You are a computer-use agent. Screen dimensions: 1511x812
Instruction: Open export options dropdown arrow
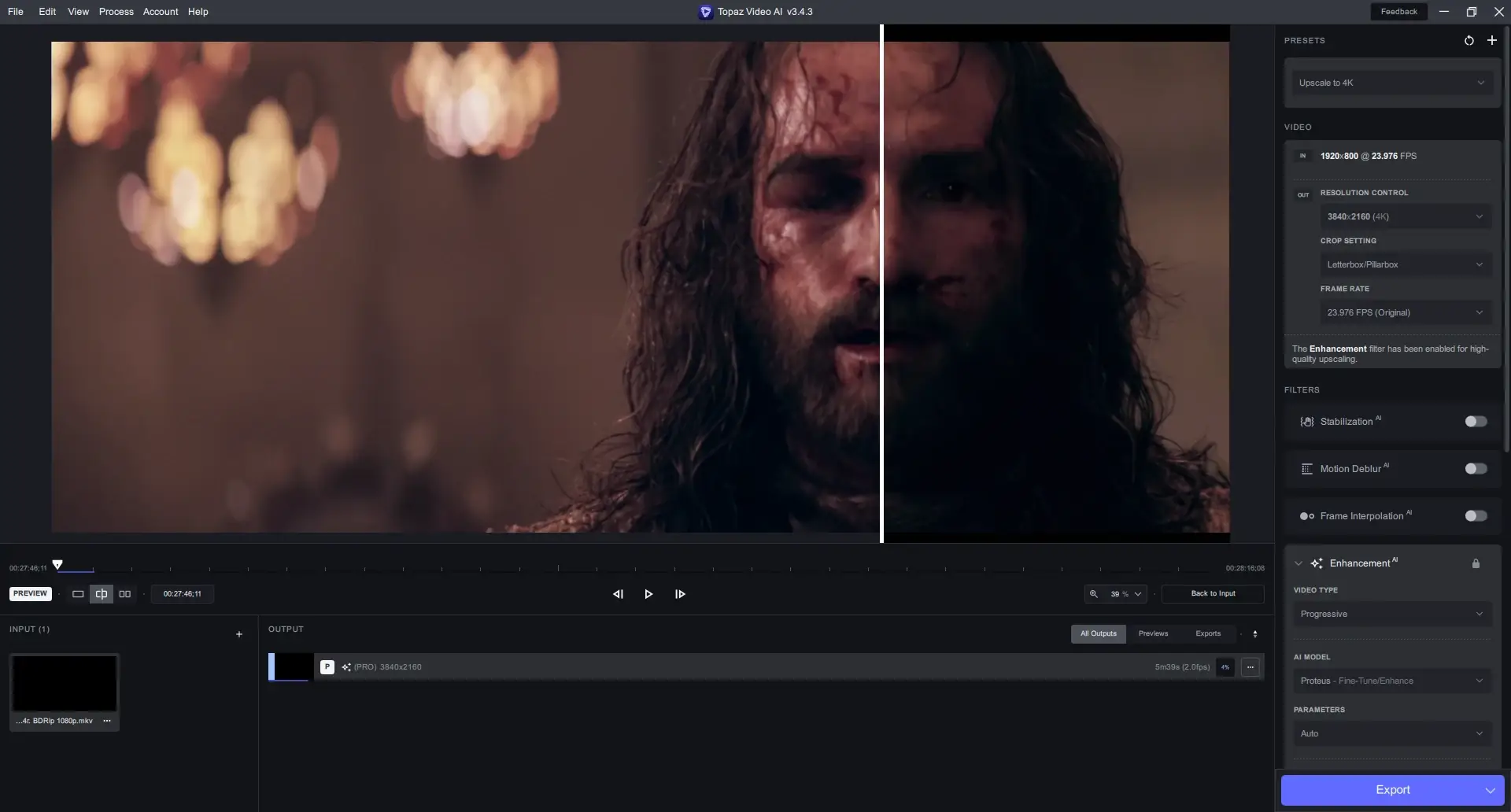pyautogui.click(x=1490, y=790)
